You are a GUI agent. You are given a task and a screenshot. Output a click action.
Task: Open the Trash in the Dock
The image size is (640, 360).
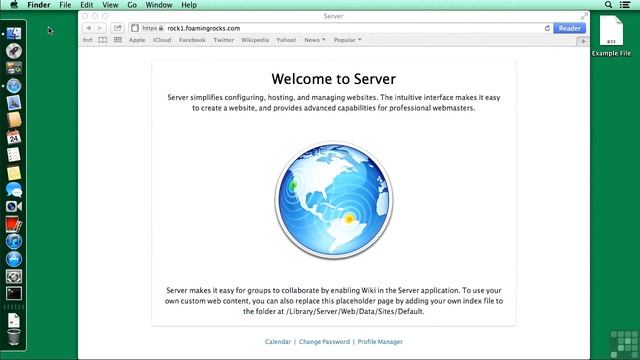tap(14, 337)
